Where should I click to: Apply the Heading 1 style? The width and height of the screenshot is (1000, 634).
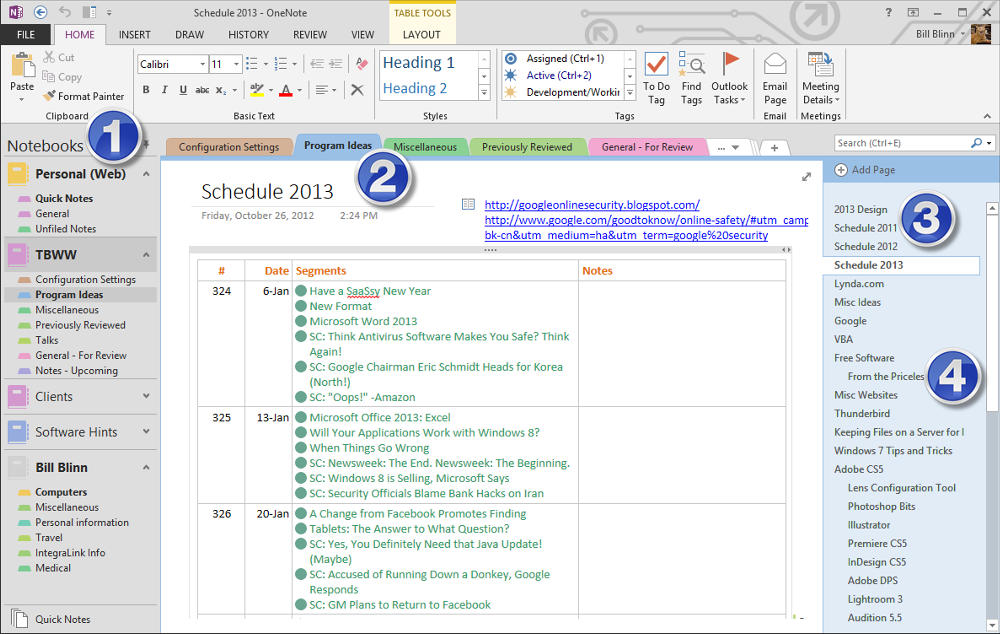(418, 63)
